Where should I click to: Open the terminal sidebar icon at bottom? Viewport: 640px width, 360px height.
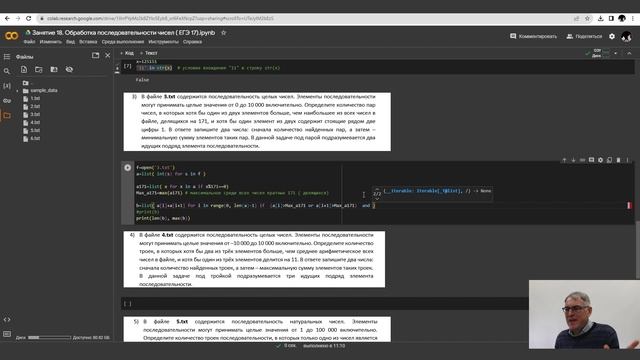7,334
